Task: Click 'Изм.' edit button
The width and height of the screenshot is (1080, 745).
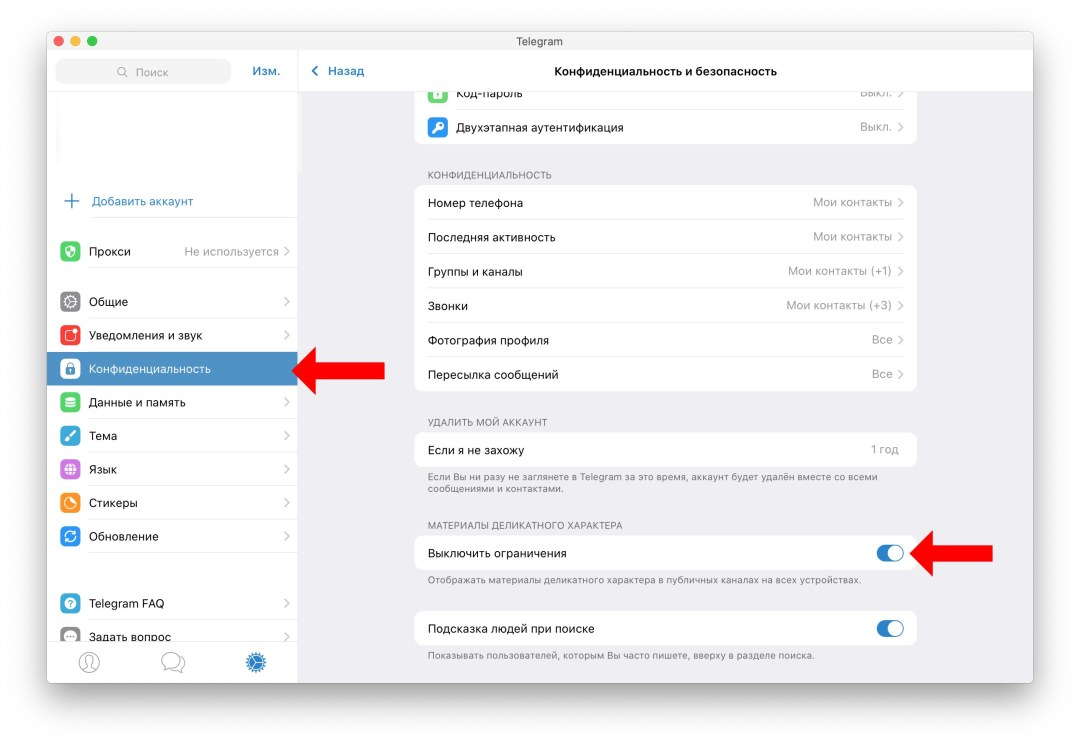Action: click(266, 71)
